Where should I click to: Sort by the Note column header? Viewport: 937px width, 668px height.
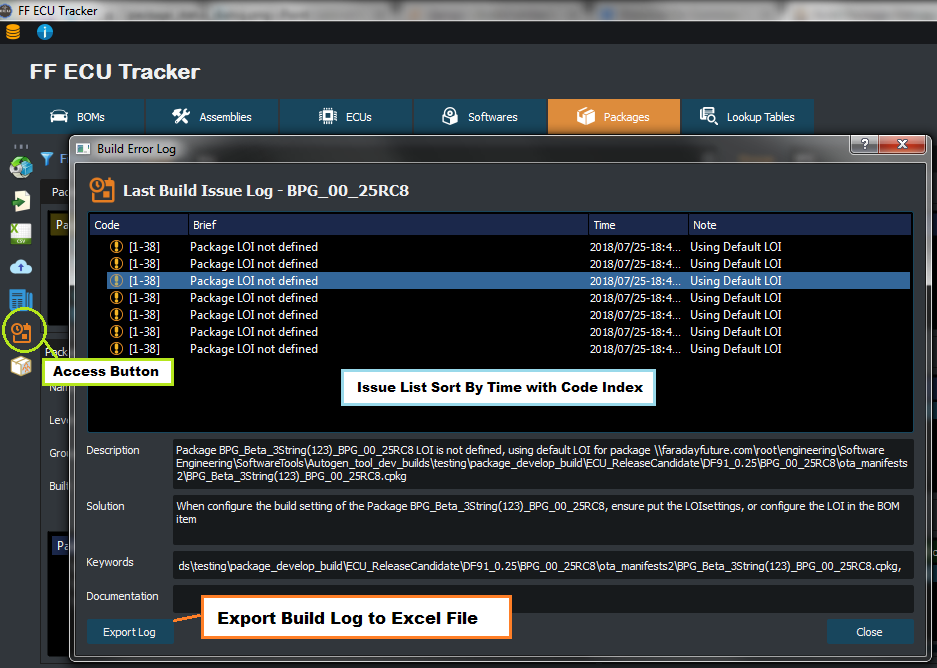click(x=800, y=225)
